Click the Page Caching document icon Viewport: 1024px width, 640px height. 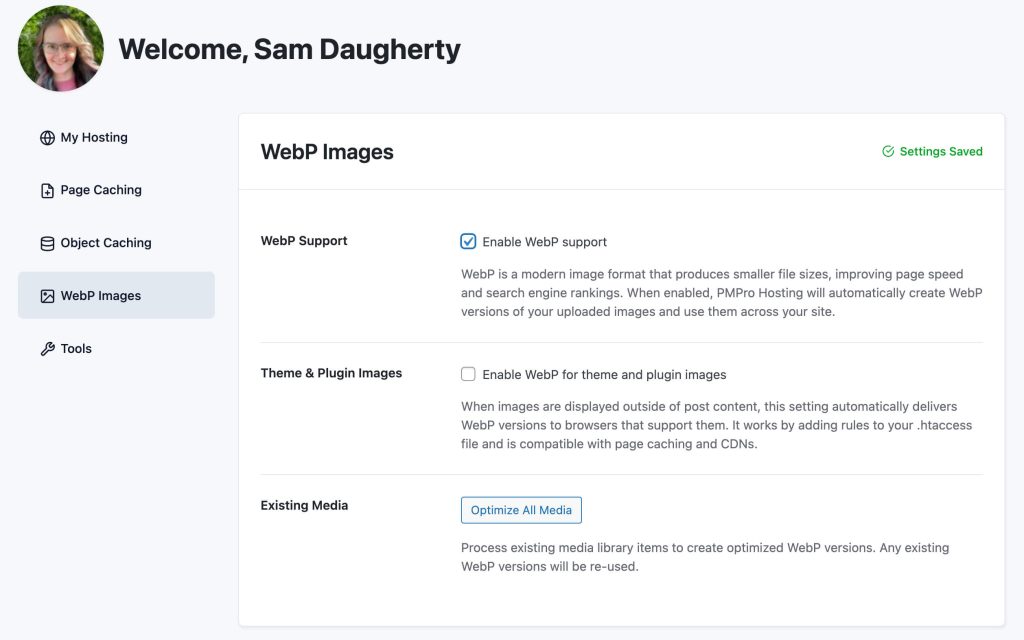[x=46, y=190]
